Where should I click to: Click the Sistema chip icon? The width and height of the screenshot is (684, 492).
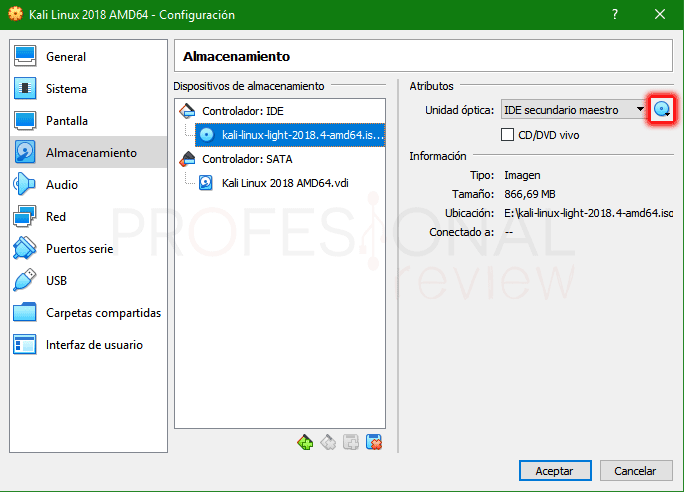point(25,89)
